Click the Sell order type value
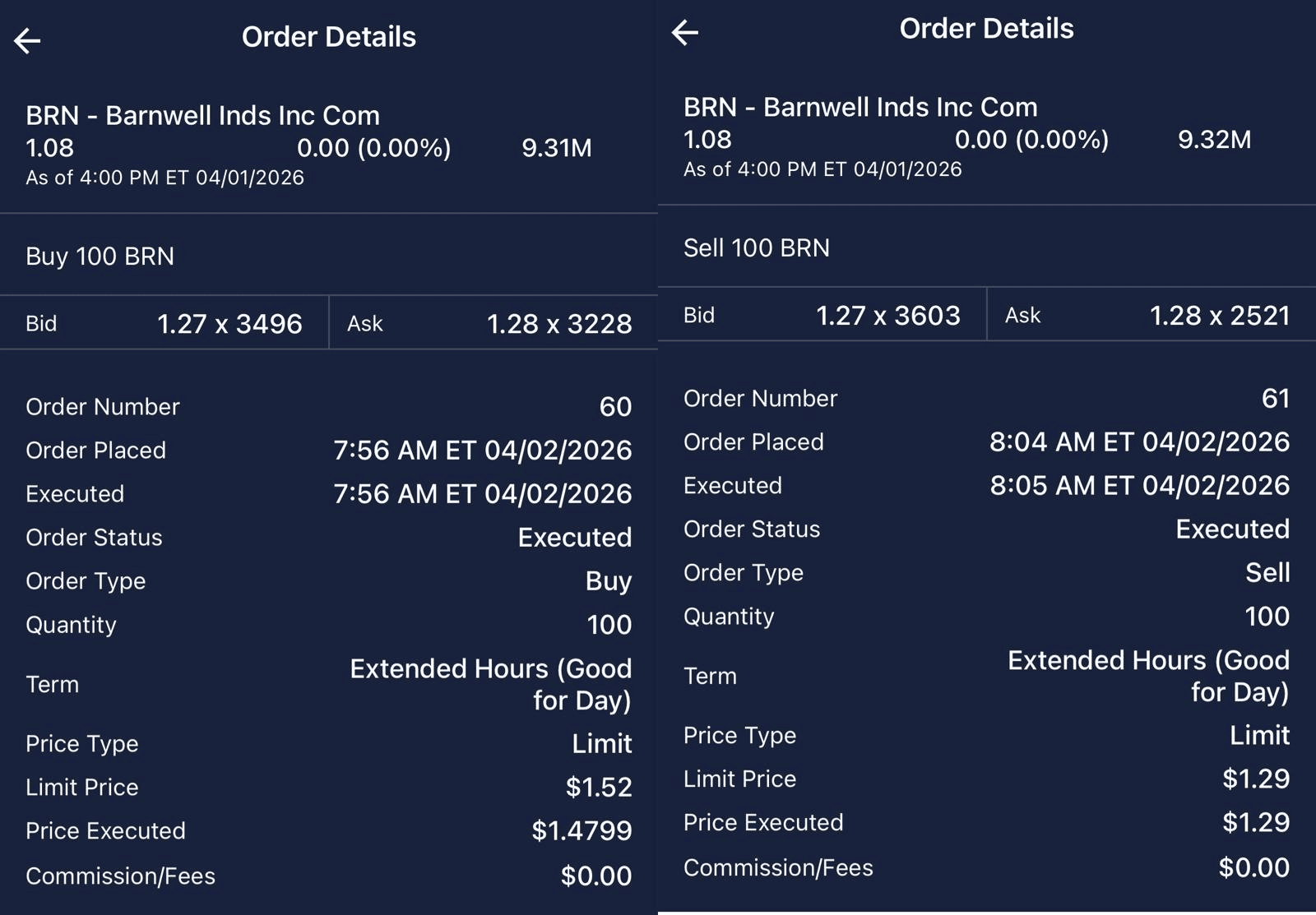The height and width of the screenshot is (915, 1316). click(x=1267, y=572)
